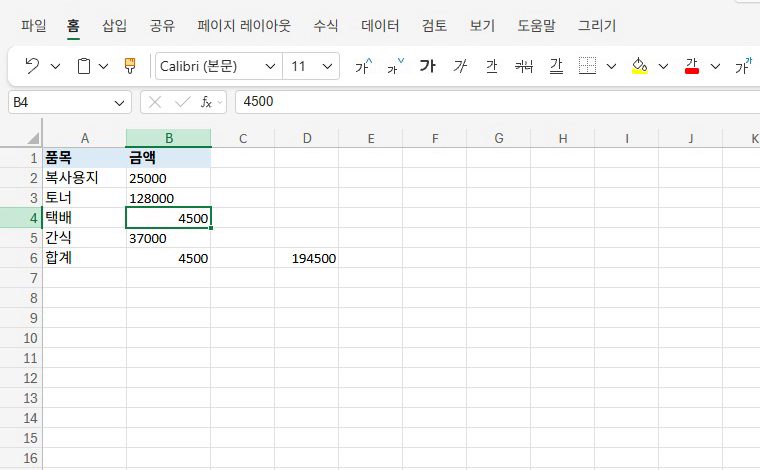Open the 파일 menu tab

tap(34, 25)
